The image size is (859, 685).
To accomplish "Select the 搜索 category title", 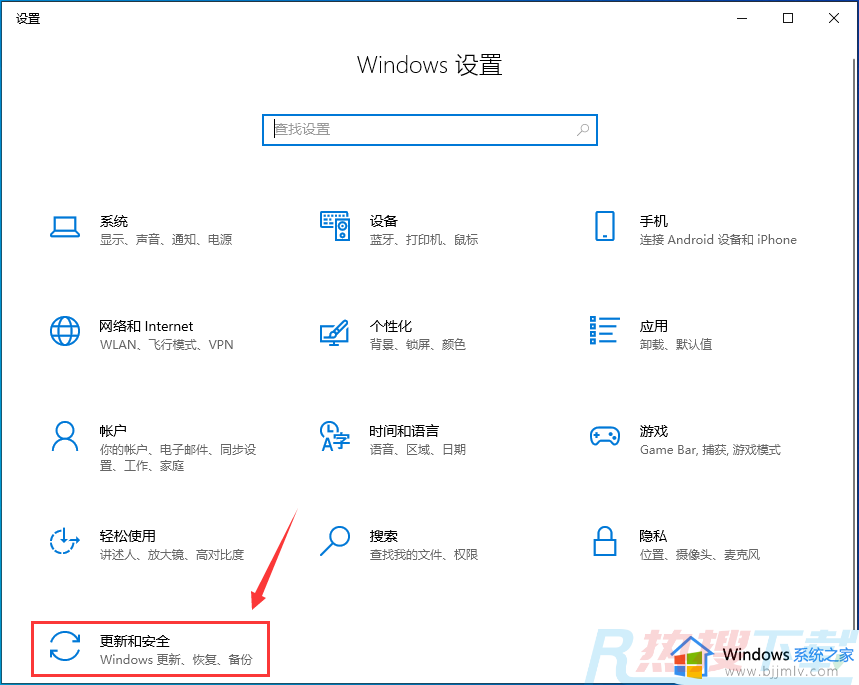I will coord(383,536).
